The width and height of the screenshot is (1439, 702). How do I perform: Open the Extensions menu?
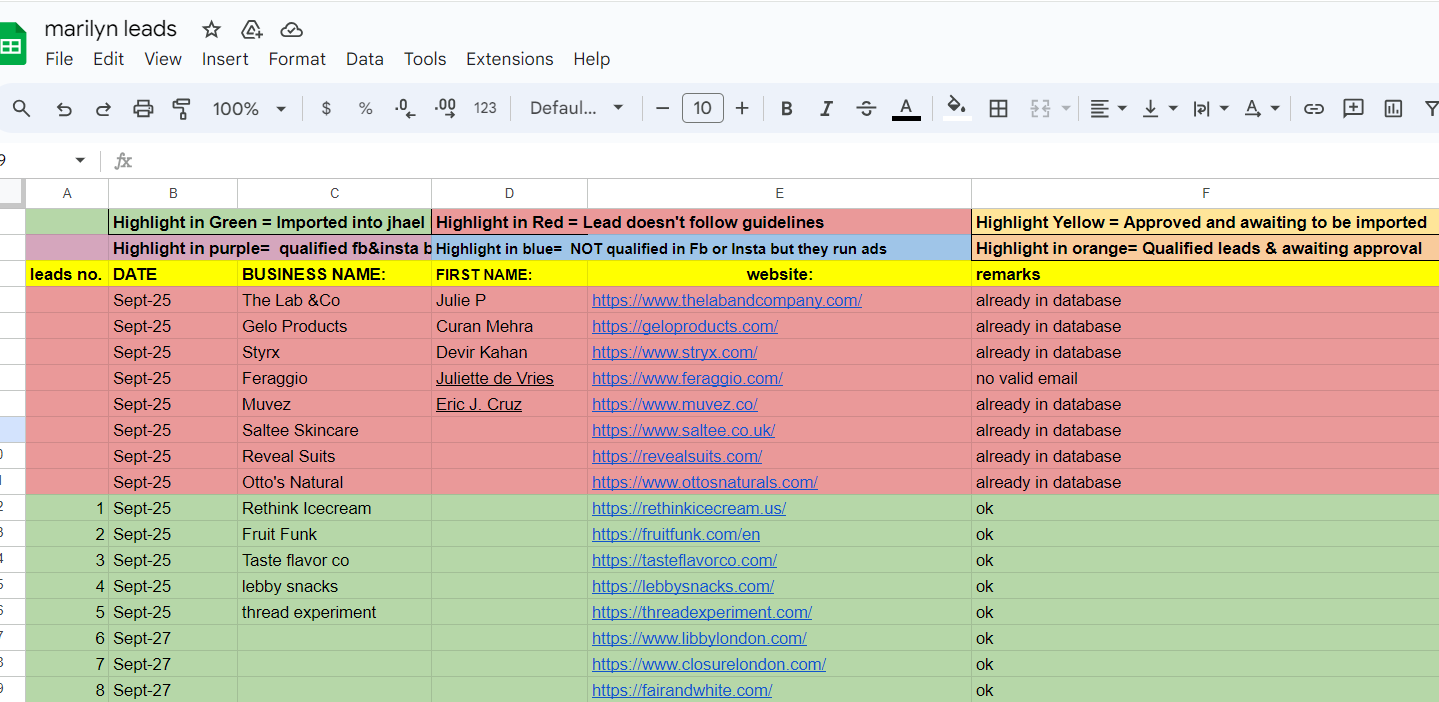(510, 59)
